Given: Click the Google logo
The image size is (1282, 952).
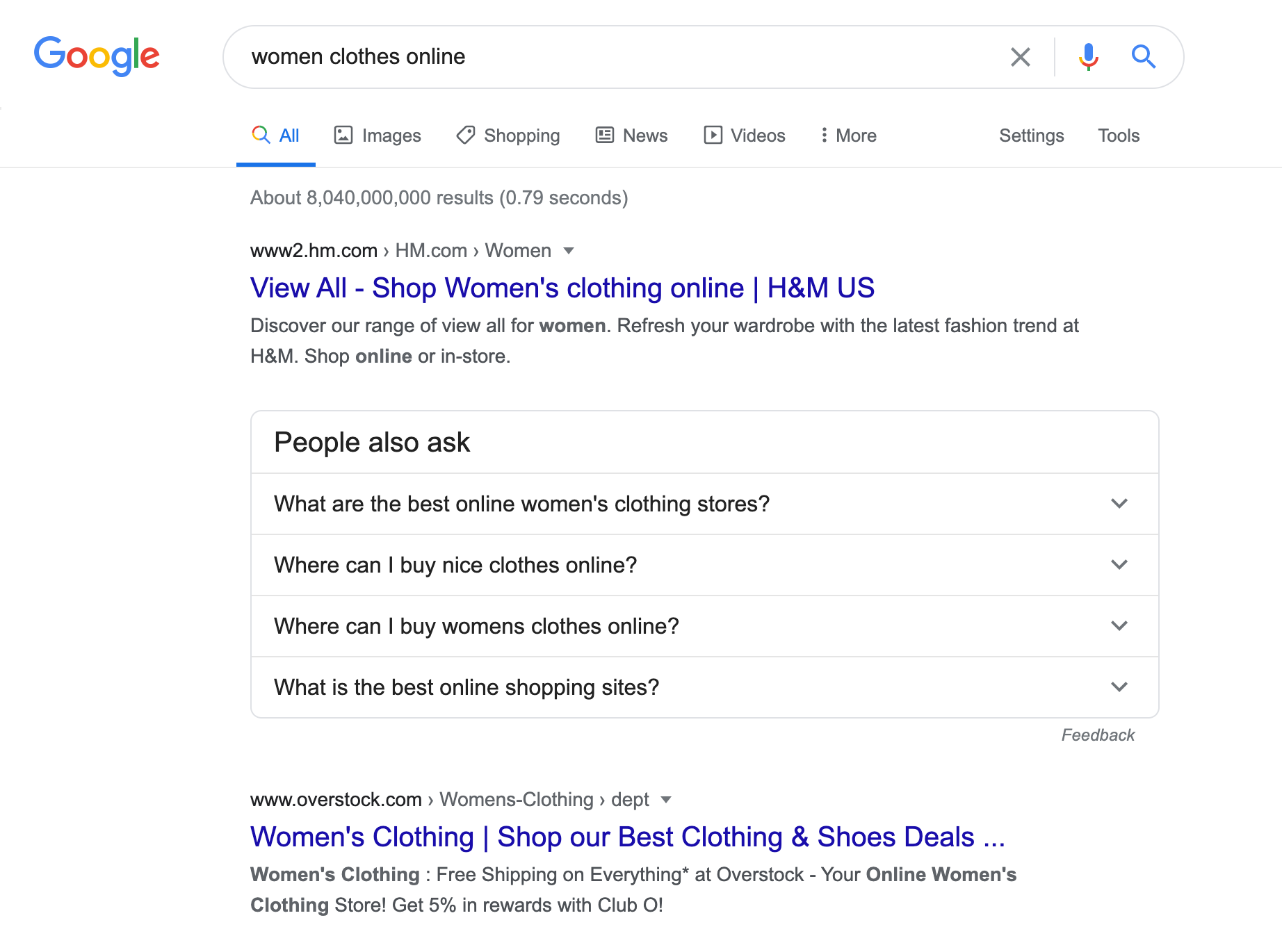Looking at the screenshot, I should (97, 56).
